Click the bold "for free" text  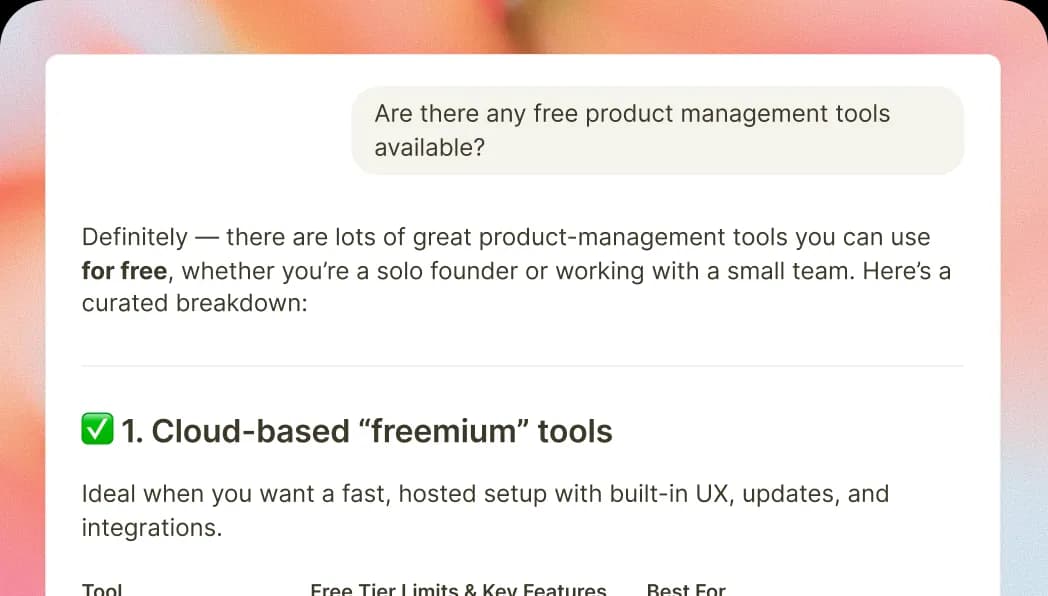(x=124, y=271)
